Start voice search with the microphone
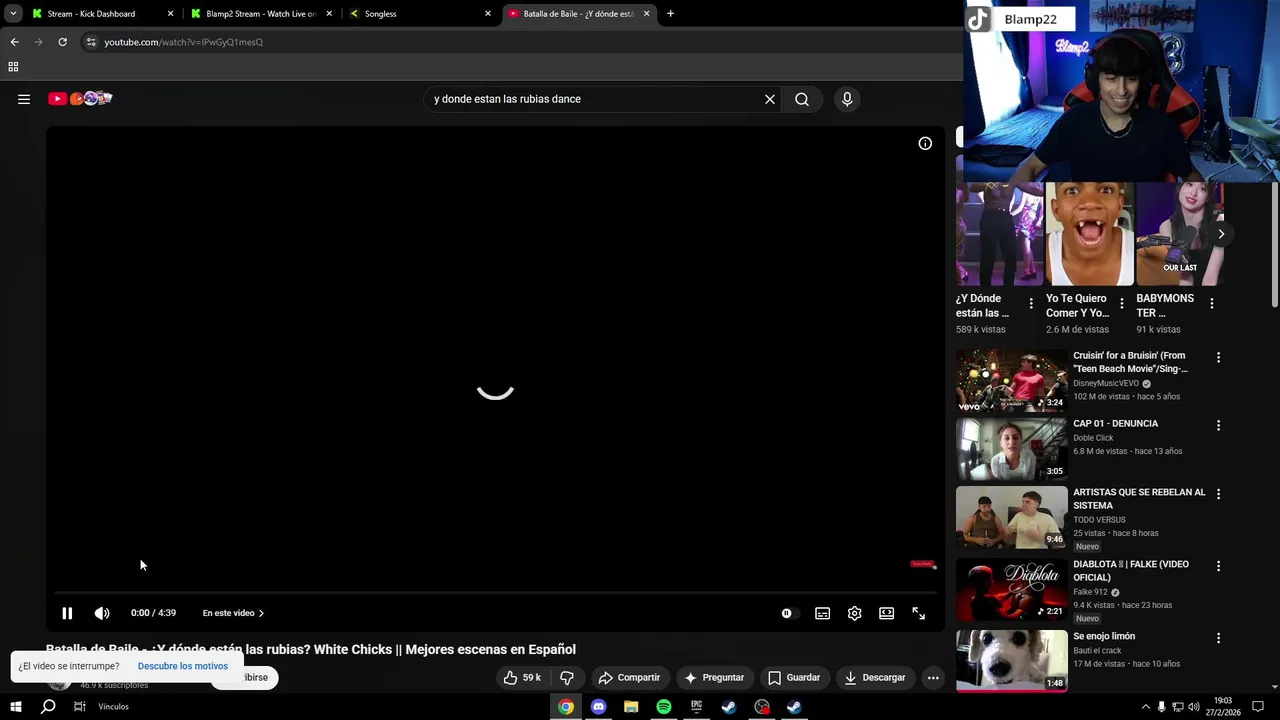The height and width of the screenshot is (720, 1280). 847,99
